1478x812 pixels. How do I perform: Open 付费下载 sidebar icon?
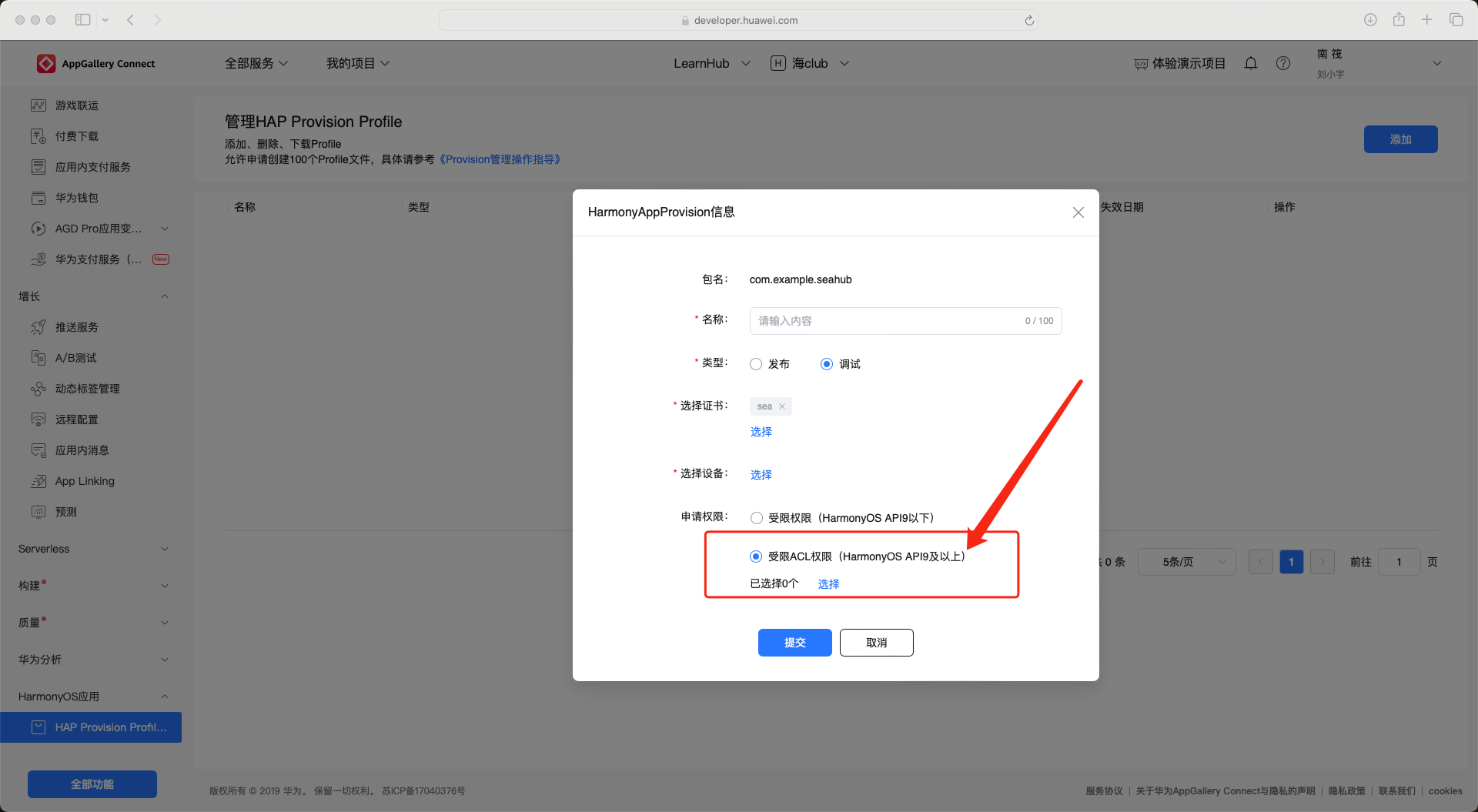[x=38, y=136]
